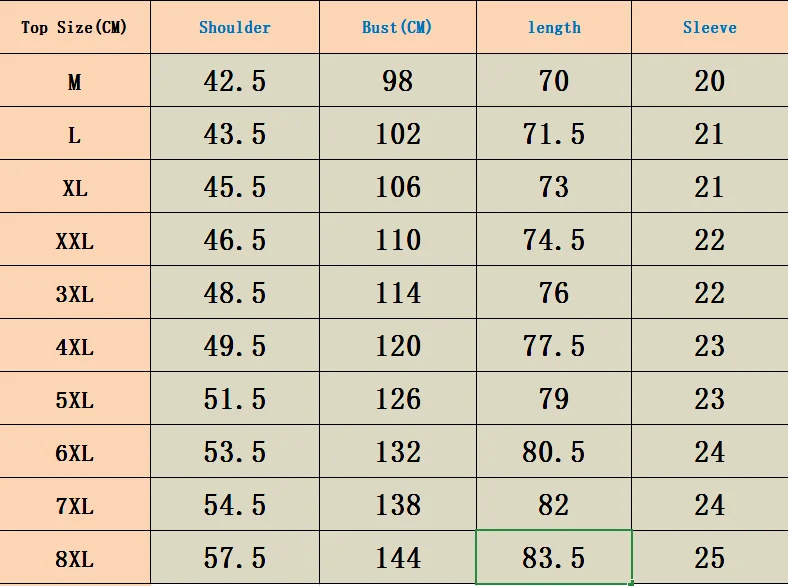The height and width of the screenshot is (586, 788).
Task: Select the XXL size label cell
Action: (74, 239)
